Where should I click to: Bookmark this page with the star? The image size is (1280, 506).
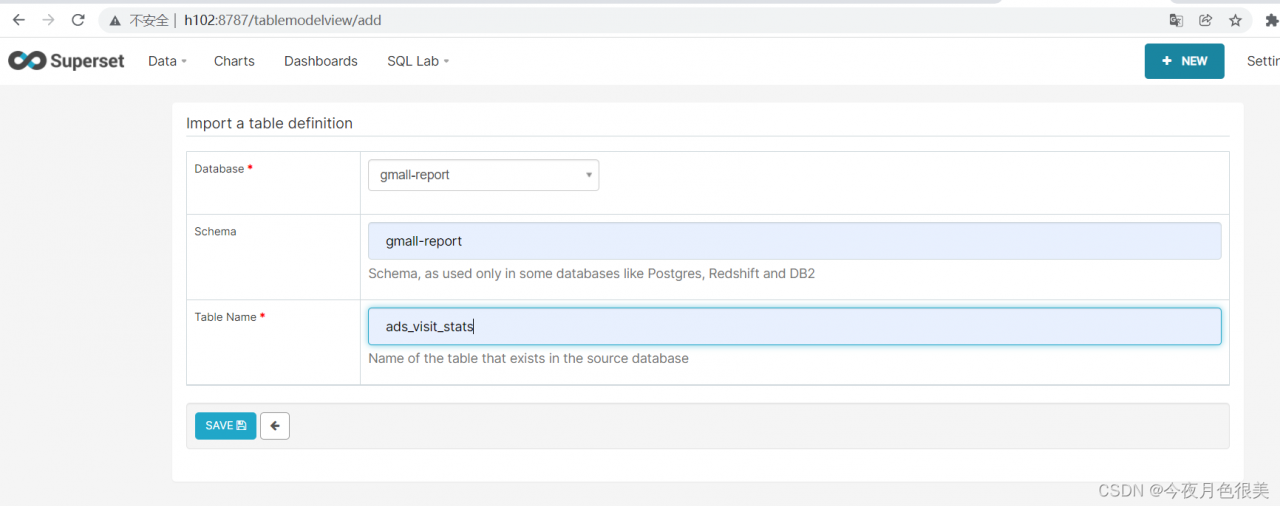[1235, 20]
